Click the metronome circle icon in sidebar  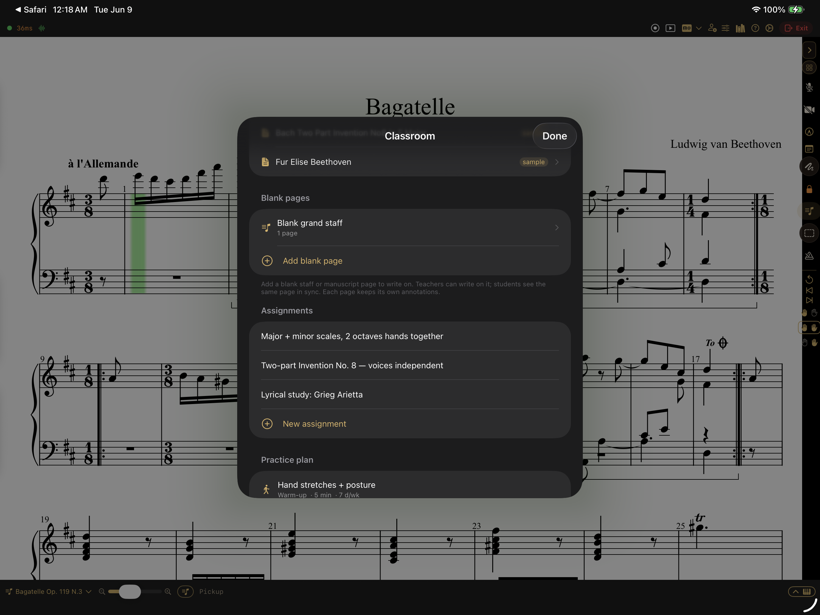[809, 132]
